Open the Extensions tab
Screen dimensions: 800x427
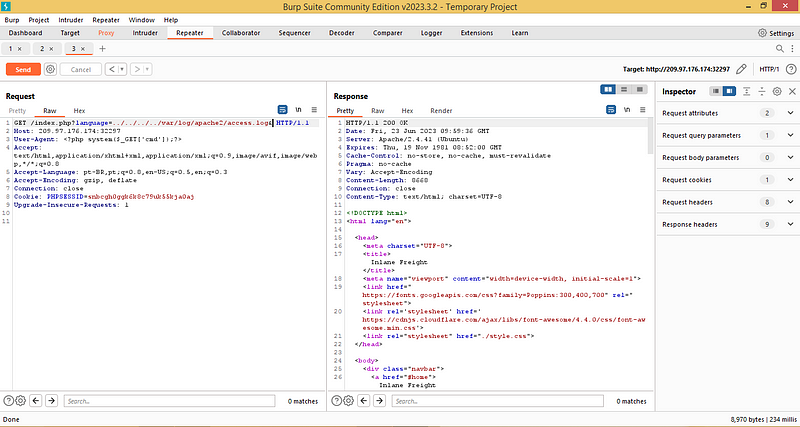tap(477, 33)
